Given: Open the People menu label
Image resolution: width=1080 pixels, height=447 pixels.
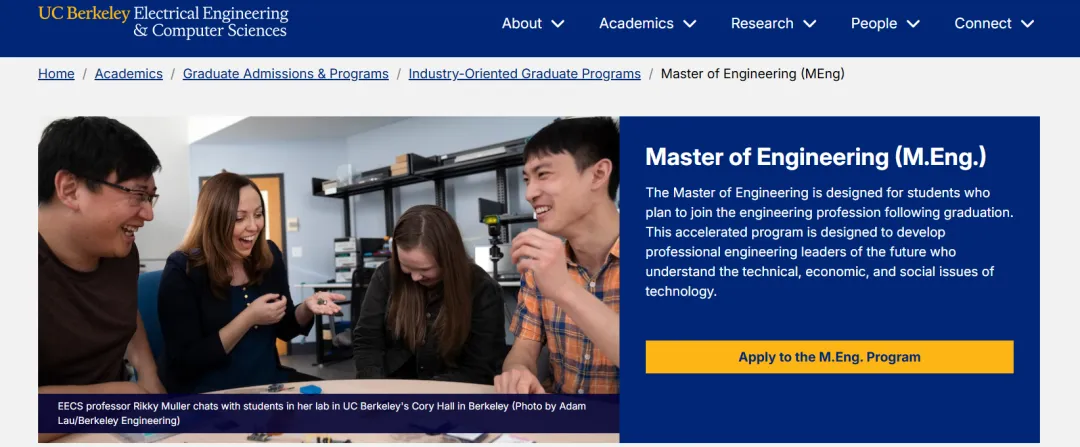Looking at the screenshot, I should (x=874, y=24).
